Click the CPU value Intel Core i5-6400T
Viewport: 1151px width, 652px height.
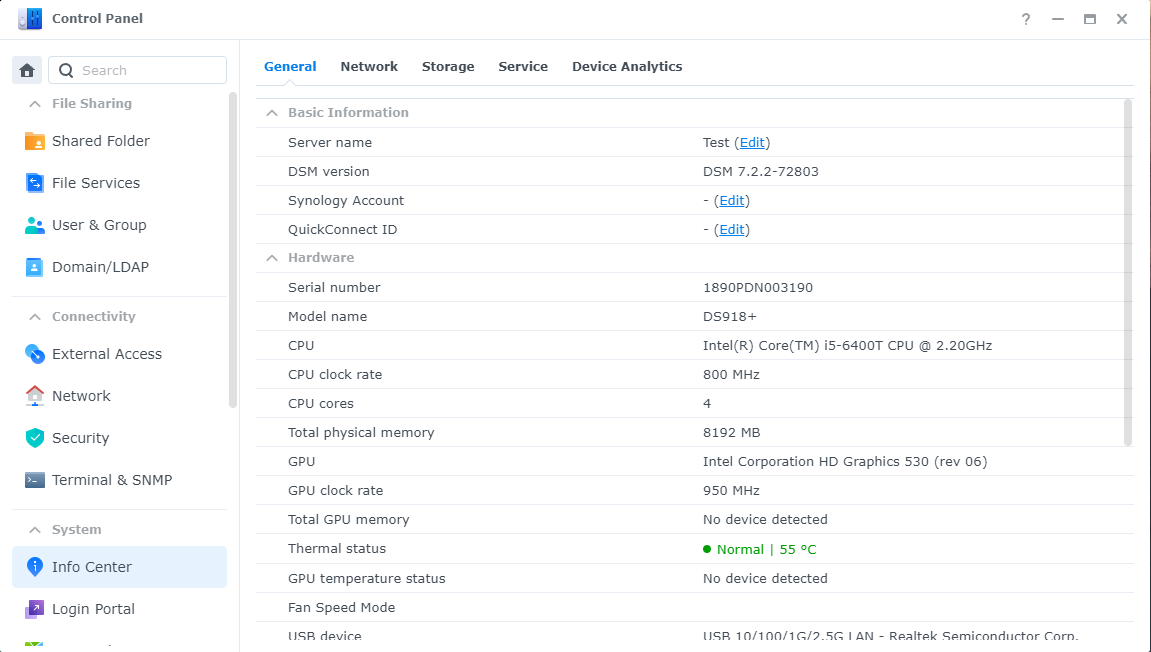[x=847, y=346]
